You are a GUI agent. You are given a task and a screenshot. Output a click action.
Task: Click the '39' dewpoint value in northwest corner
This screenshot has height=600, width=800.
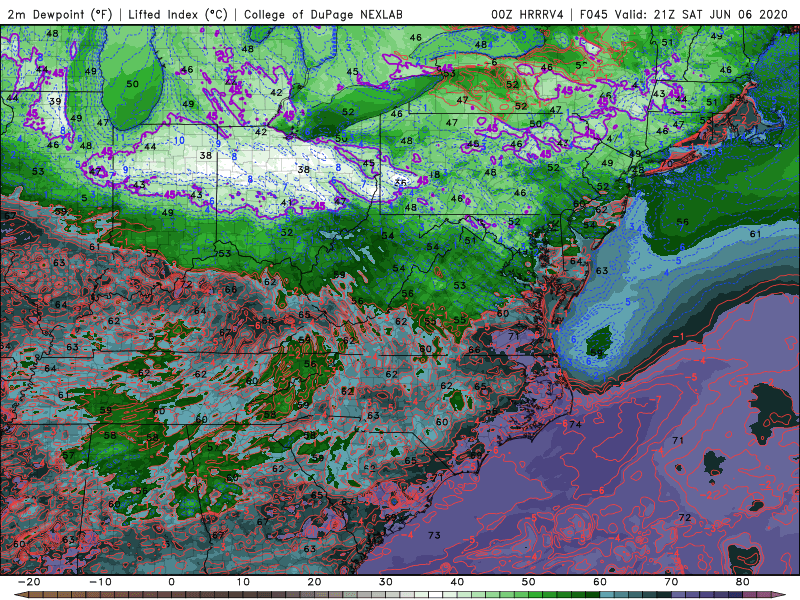pos(55,101)
